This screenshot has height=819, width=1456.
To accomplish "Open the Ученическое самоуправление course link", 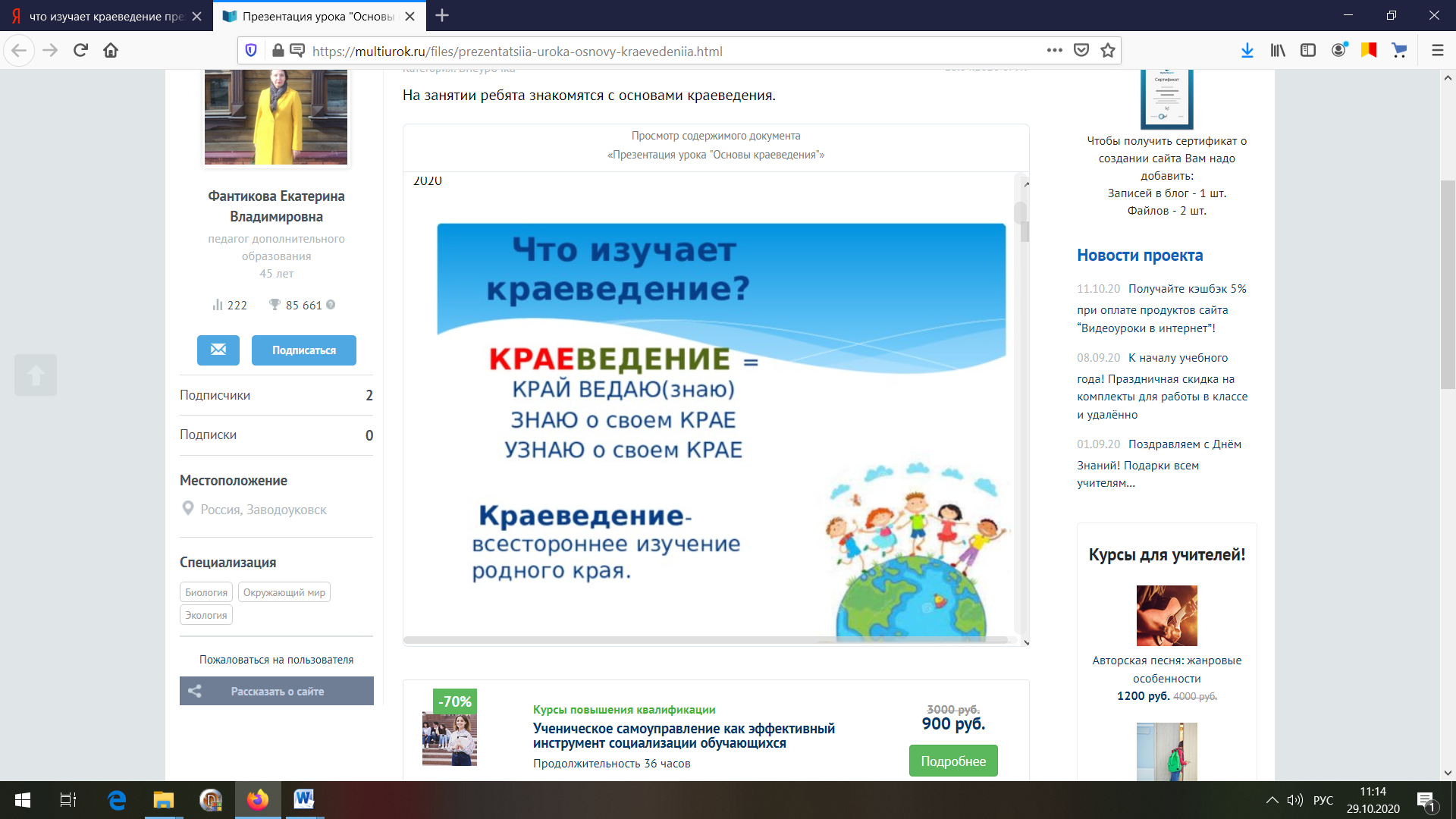I will pyautogui.click(x=683, y=736).
